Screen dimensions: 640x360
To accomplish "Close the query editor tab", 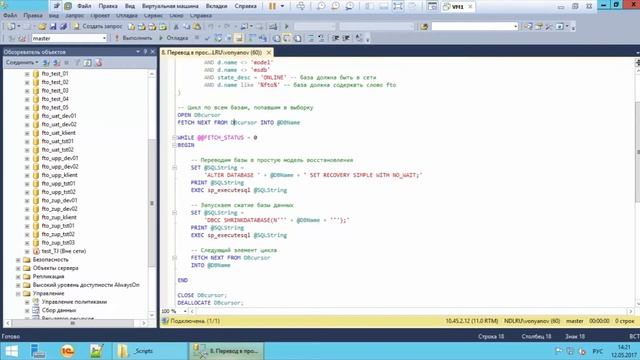I will 269,53.
